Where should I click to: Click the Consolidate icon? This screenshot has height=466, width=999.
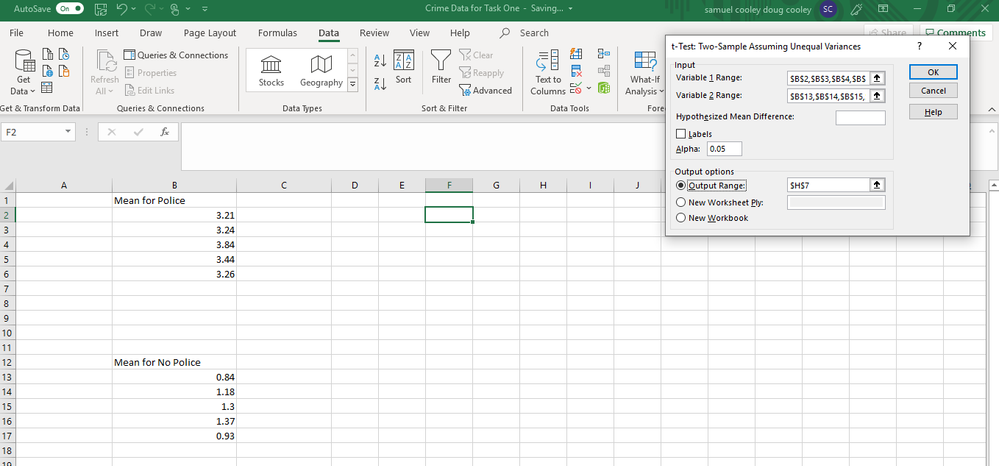click(603, 55)
